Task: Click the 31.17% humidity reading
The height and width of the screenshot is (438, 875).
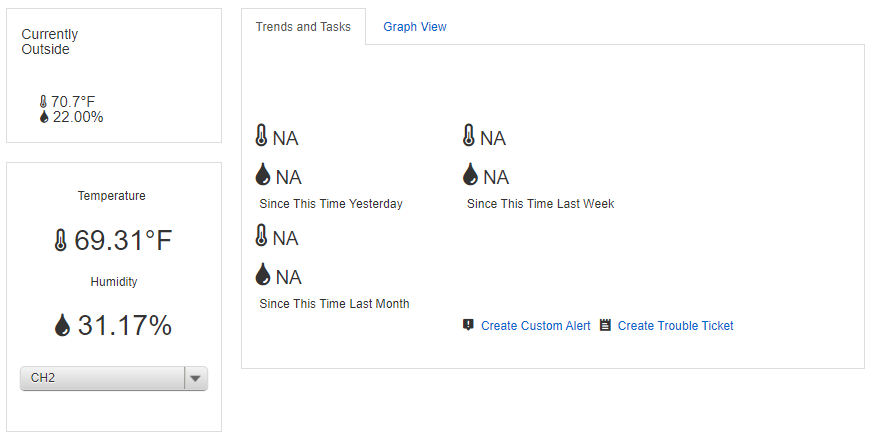Action: point(124,325)
